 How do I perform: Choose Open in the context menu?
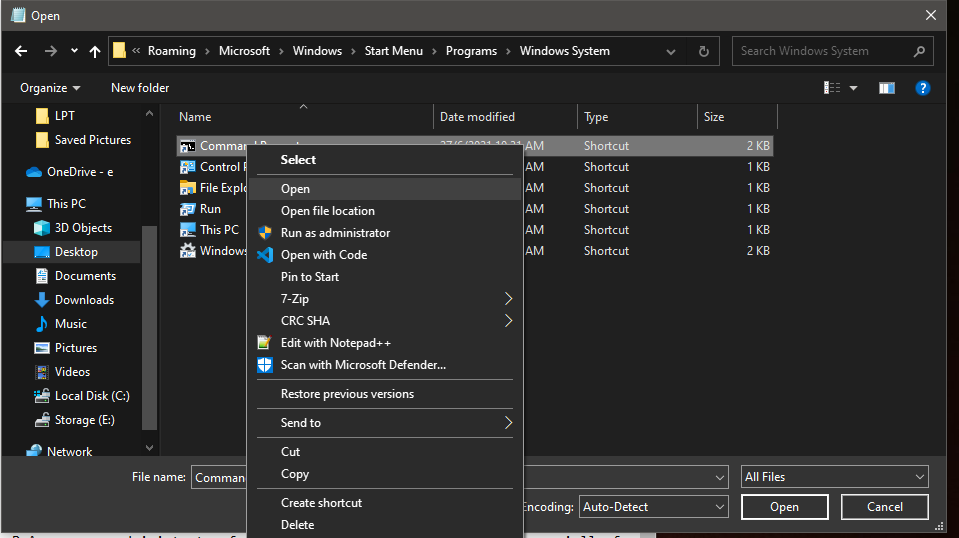coord(385,189)
